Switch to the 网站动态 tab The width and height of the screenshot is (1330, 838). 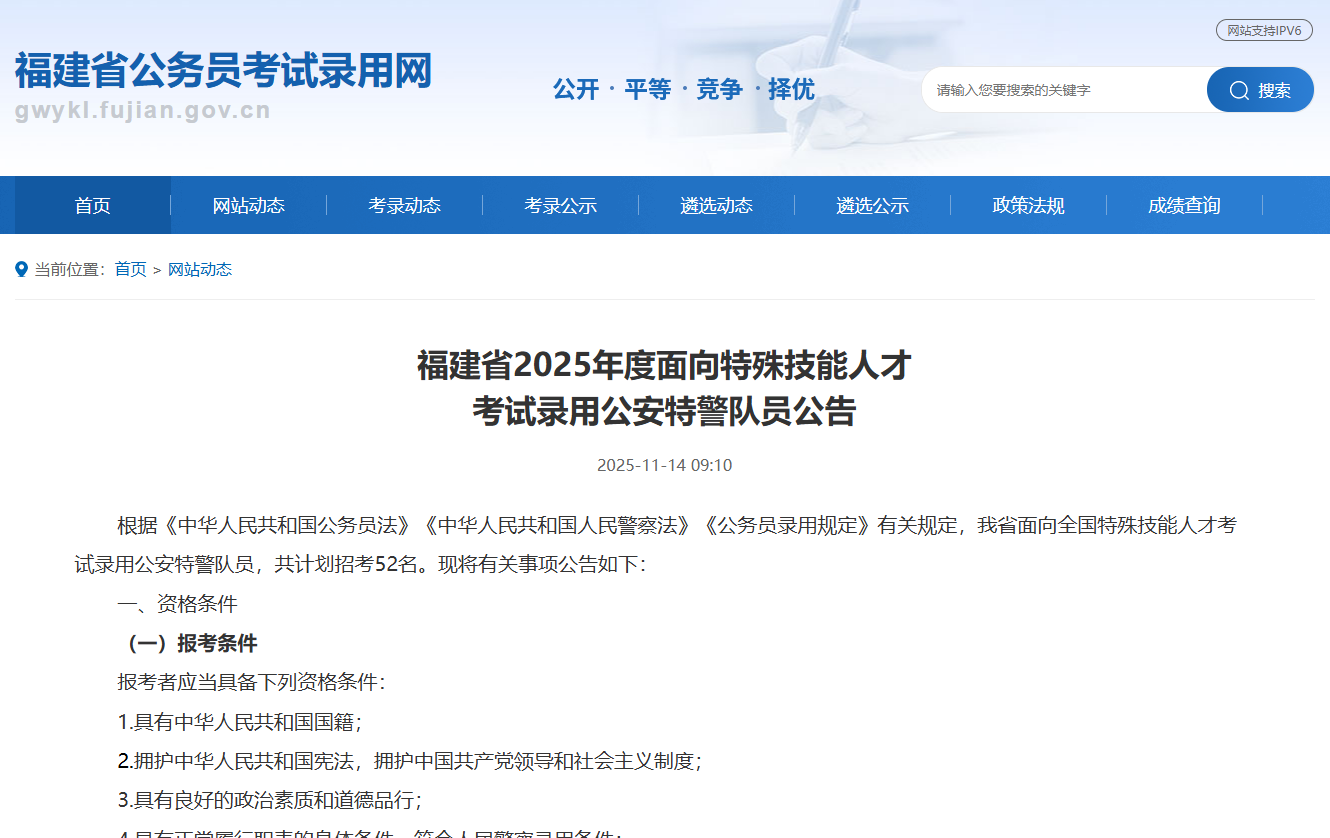(x=248, y=205)
